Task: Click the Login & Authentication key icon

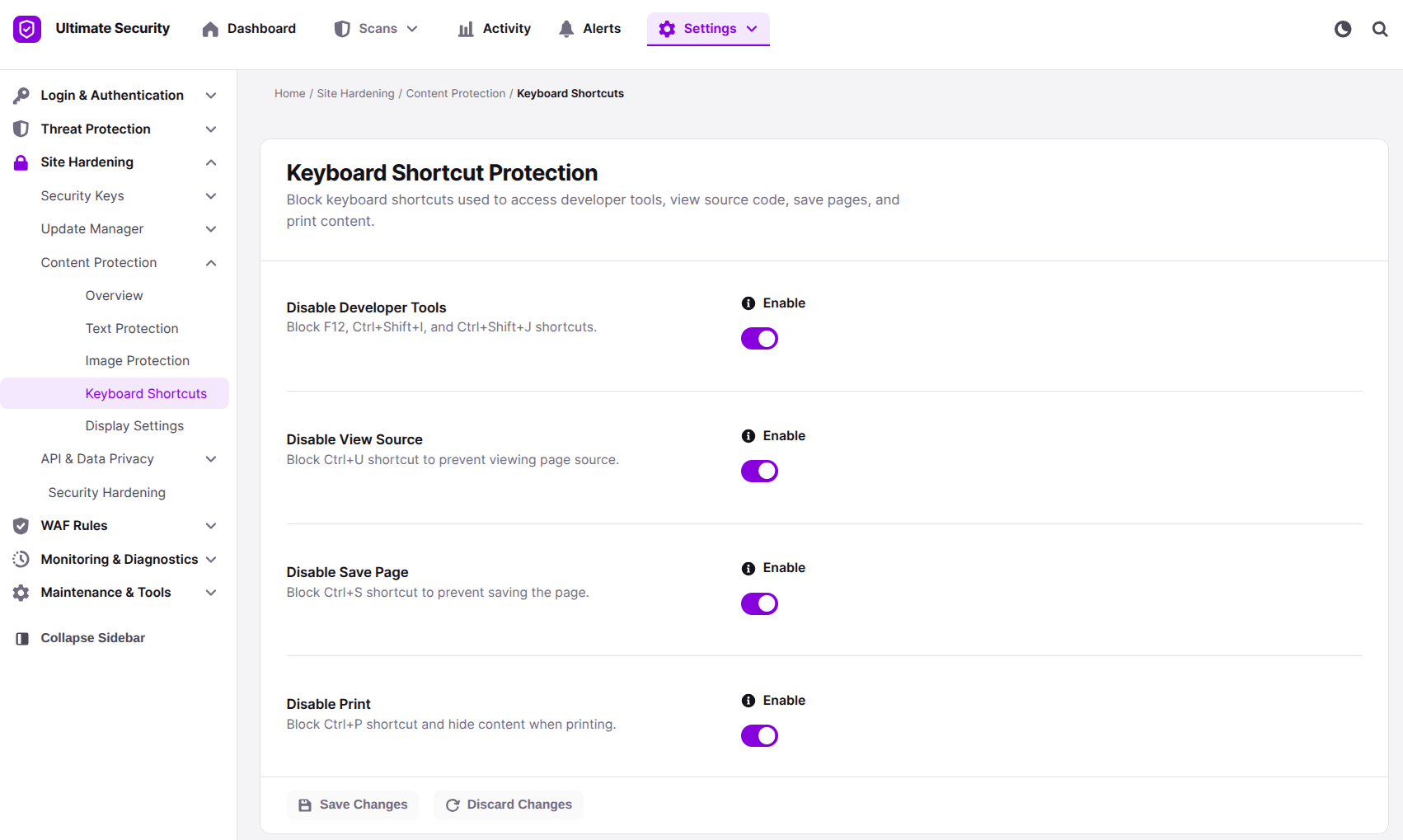Action: click(21, 96)
